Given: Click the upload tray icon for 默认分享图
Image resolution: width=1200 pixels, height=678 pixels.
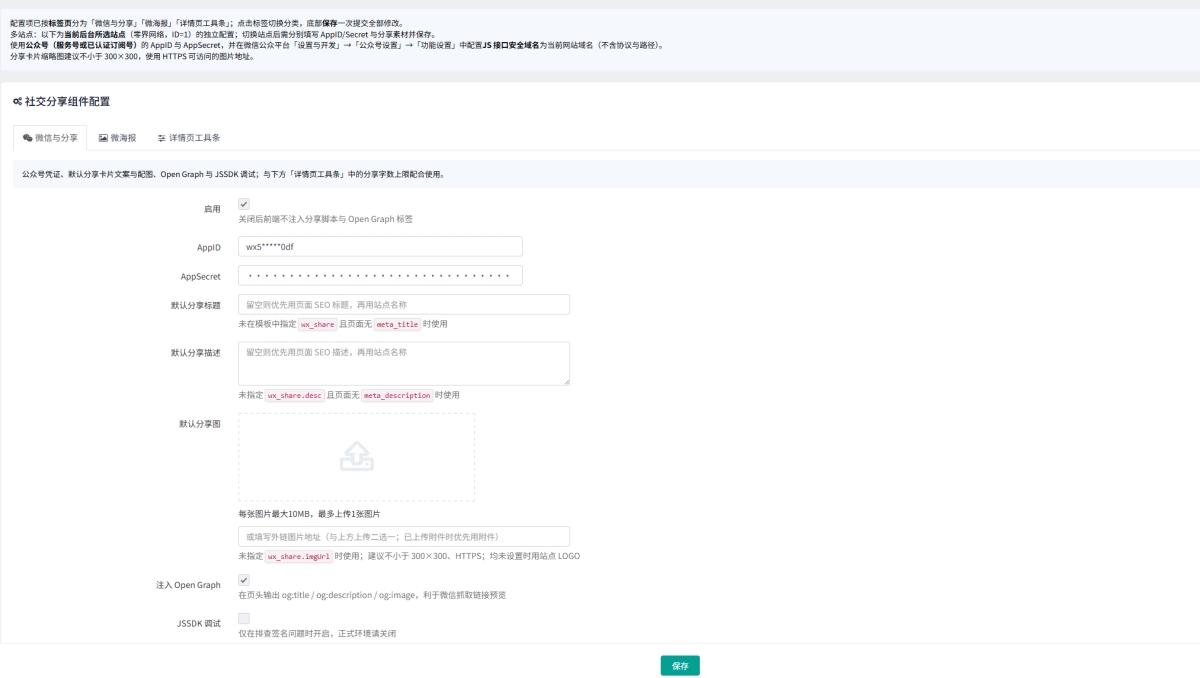Looking at the screenshot, I should click(356, 456).
